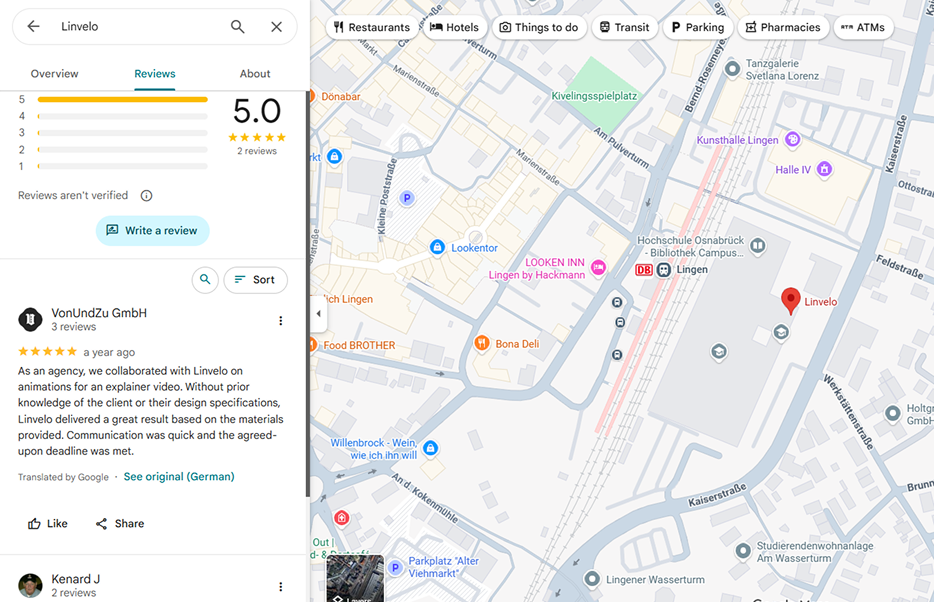Viewport: 934px width, 602px height.
Task: Search within reviews using magnifier button
Action: pyautogui.click(x=205, y=279)
